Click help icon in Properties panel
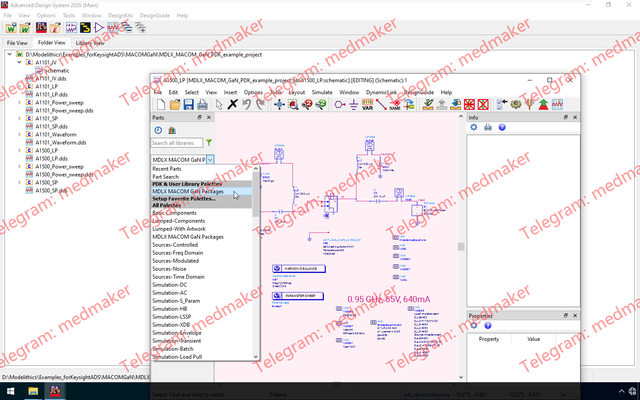This screenshot has height=400, width=640. 488,325
